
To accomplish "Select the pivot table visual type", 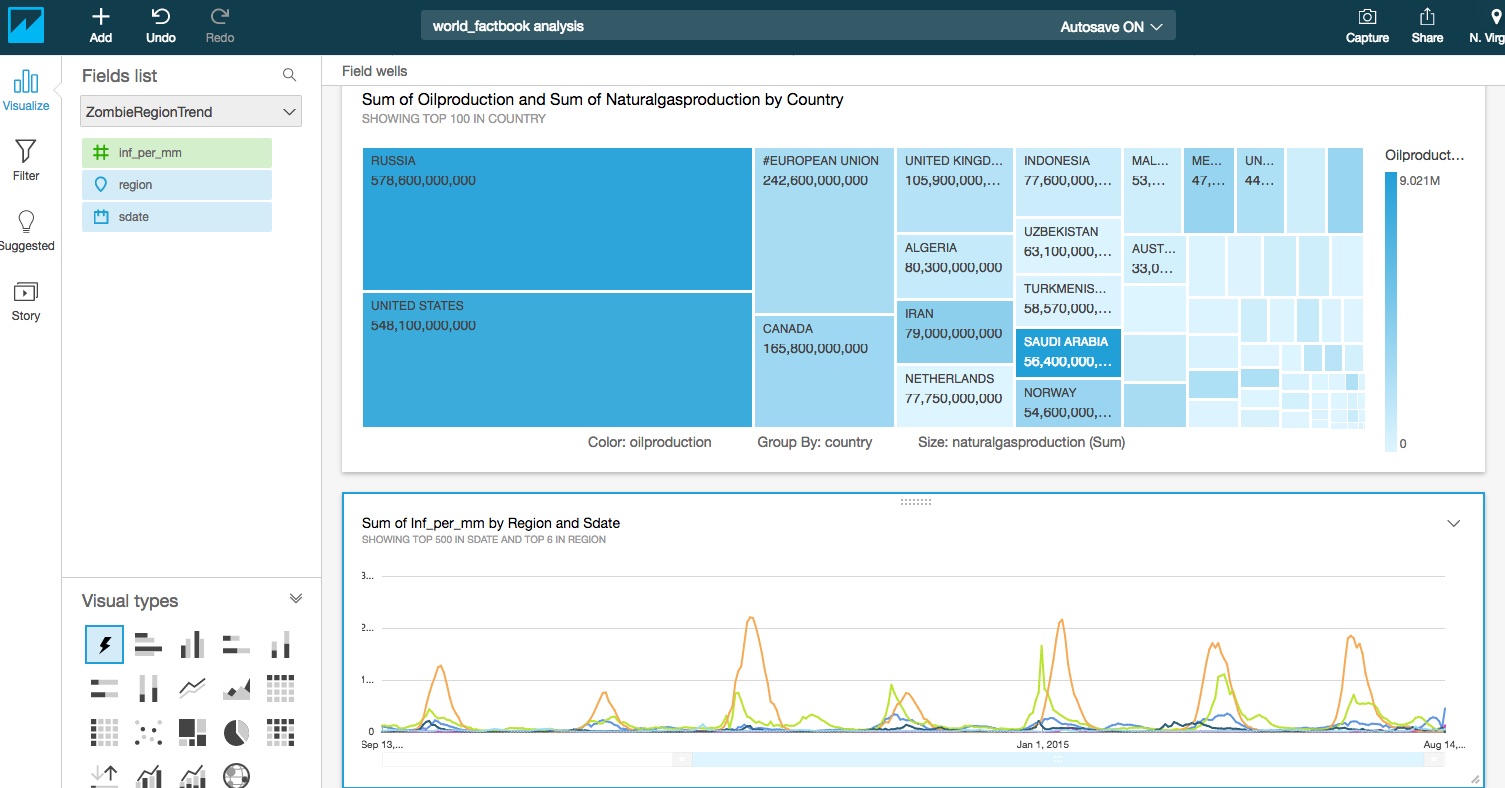I will point(280,688).
